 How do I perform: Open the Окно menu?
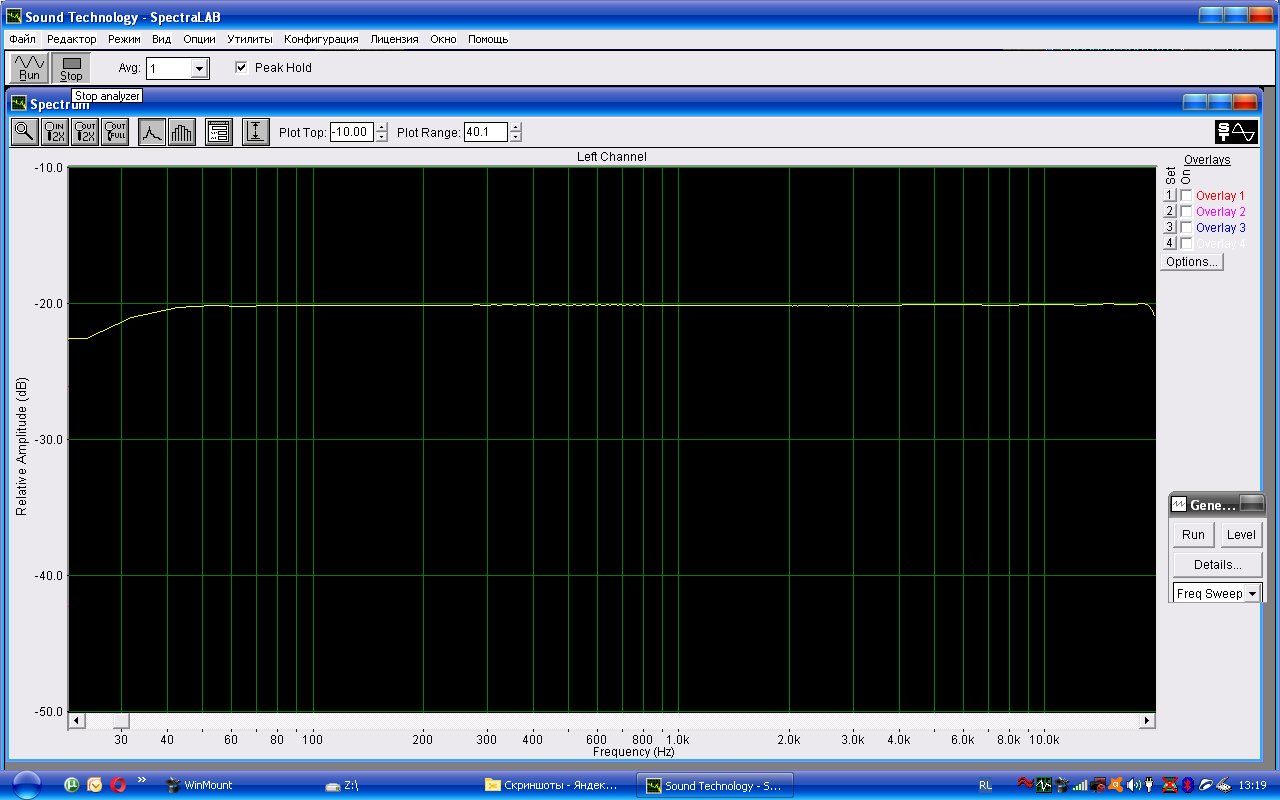point(443,39)
